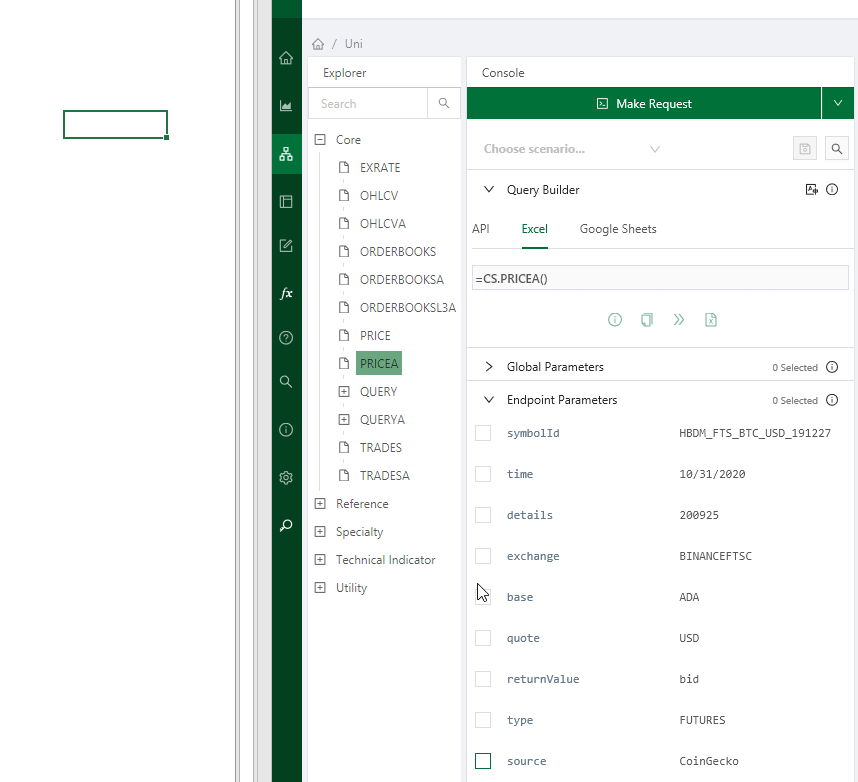Click the magnifier beside the Explorer search box
This screenshot has width=858, height=782.
tap(444, 103)
